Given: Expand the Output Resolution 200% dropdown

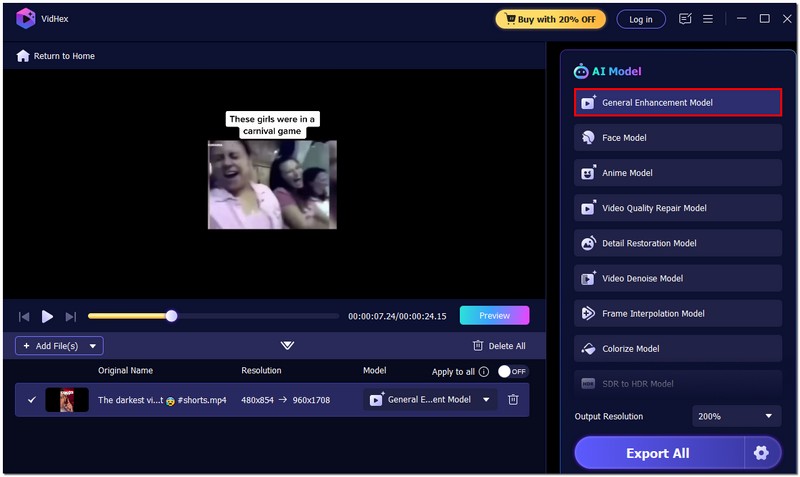Looking at the screenshot, I should point(736,416).
